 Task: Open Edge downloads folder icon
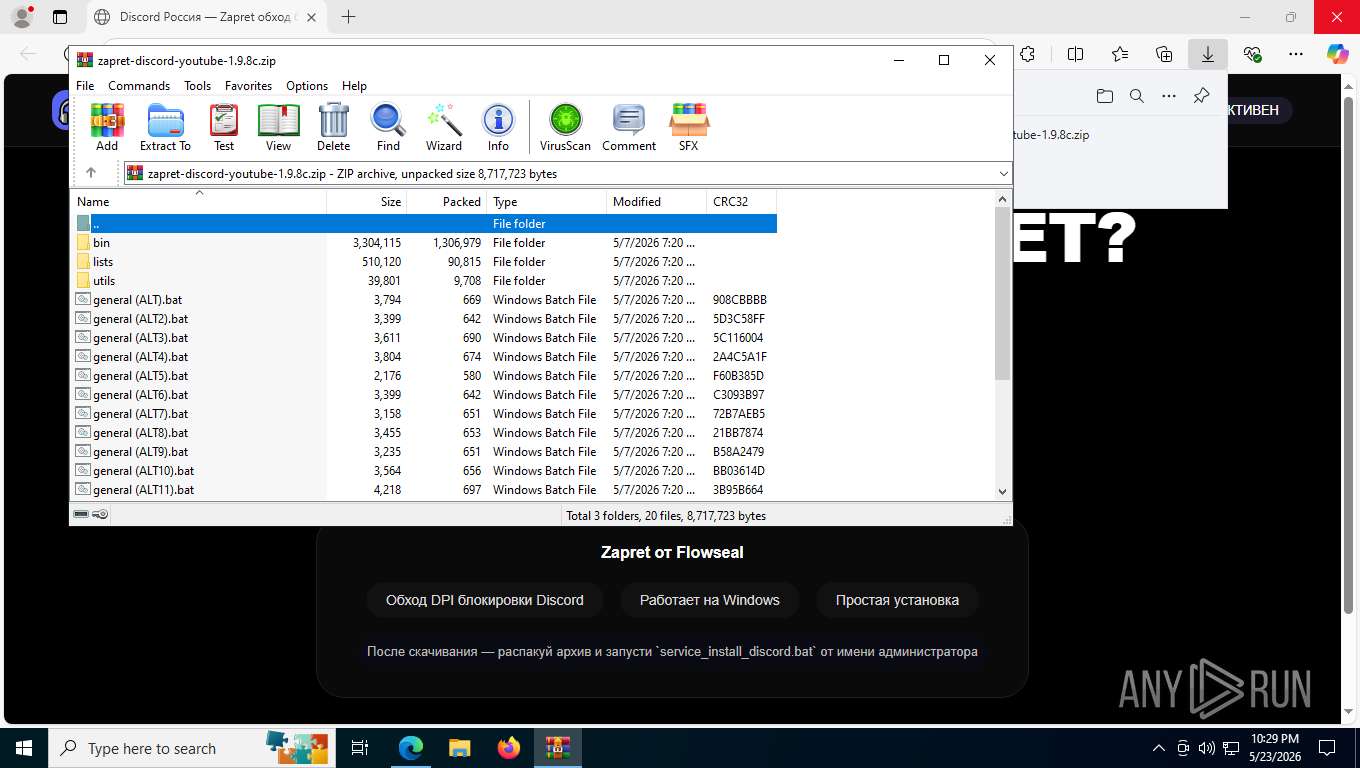click(1104, 96)
